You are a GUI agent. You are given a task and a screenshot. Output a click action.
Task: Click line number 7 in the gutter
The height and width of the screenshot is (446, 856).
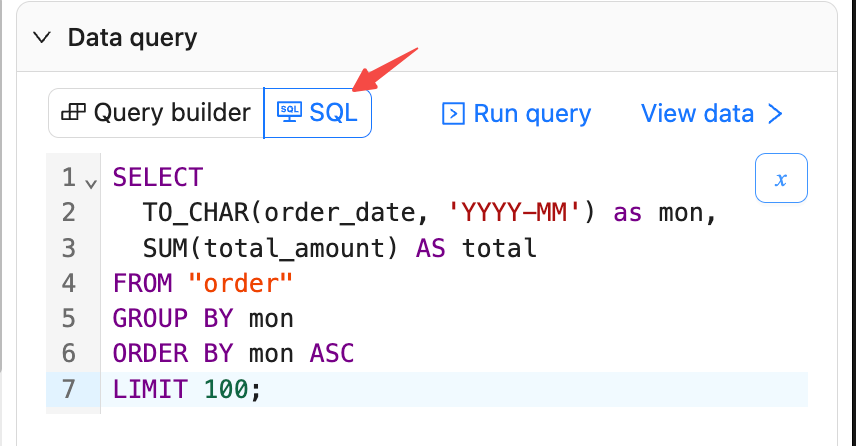[68, 389]
